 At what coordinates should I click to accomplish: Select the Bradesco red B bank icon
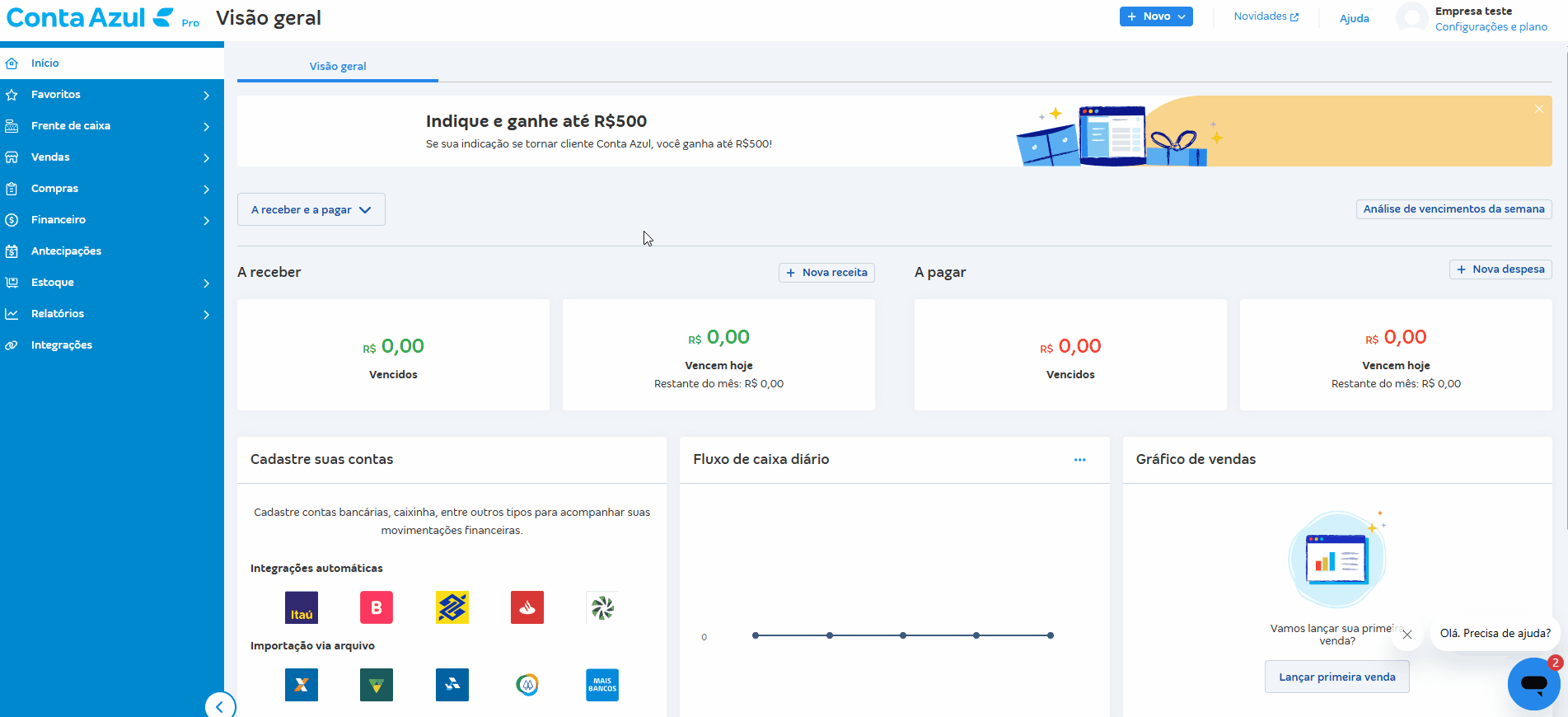click(377, 607)
